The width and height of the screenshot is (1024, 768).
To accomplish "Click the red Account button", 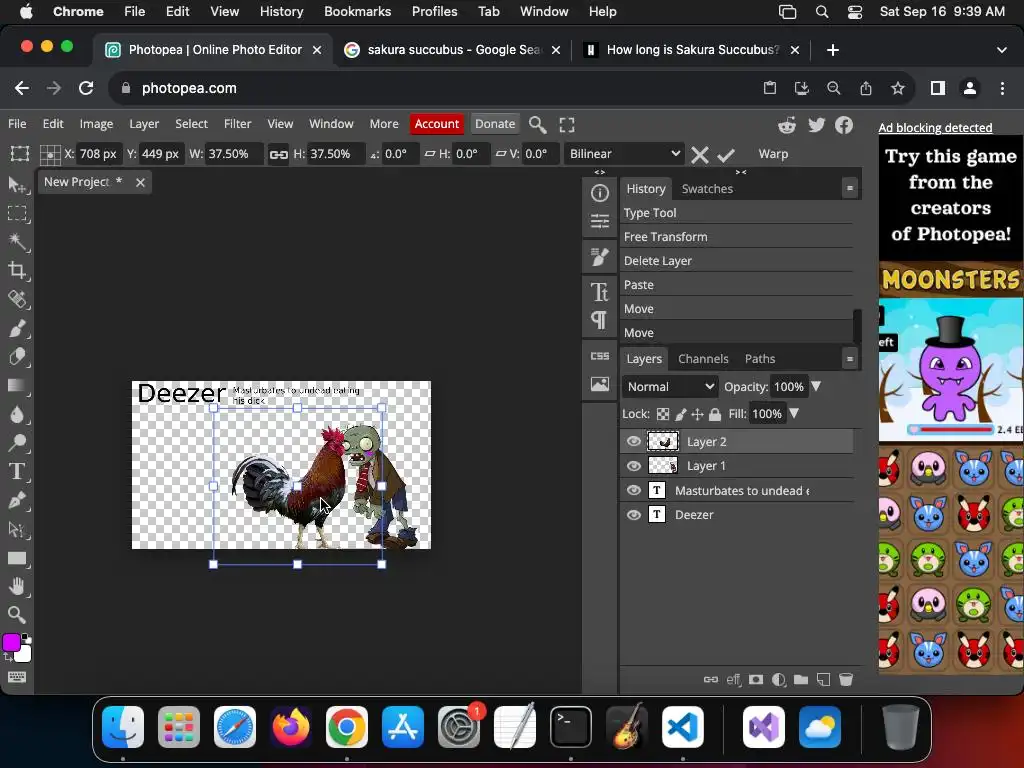I will [437, 124].
